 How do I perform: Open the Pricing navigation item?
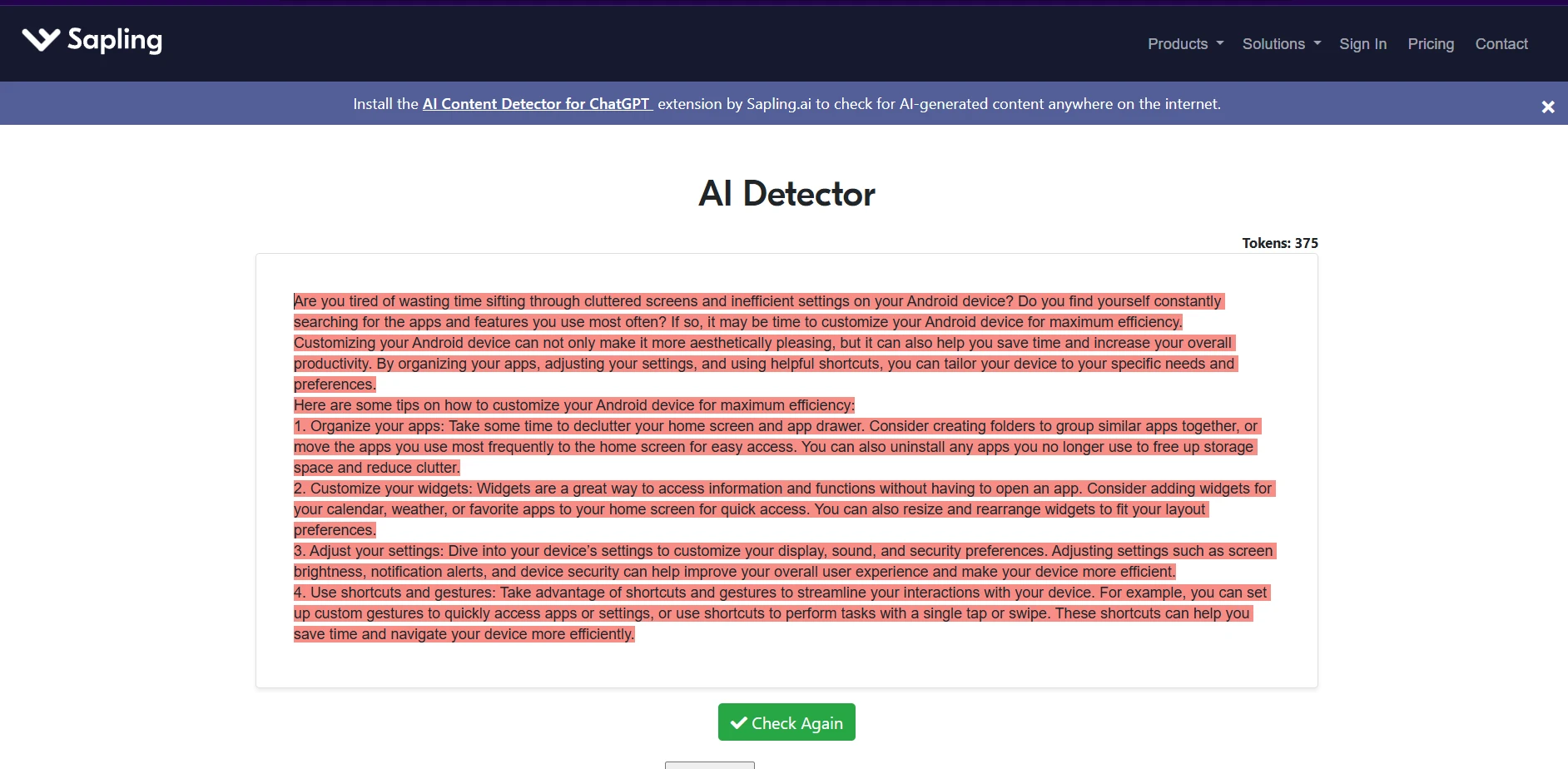pos(1431,44)
